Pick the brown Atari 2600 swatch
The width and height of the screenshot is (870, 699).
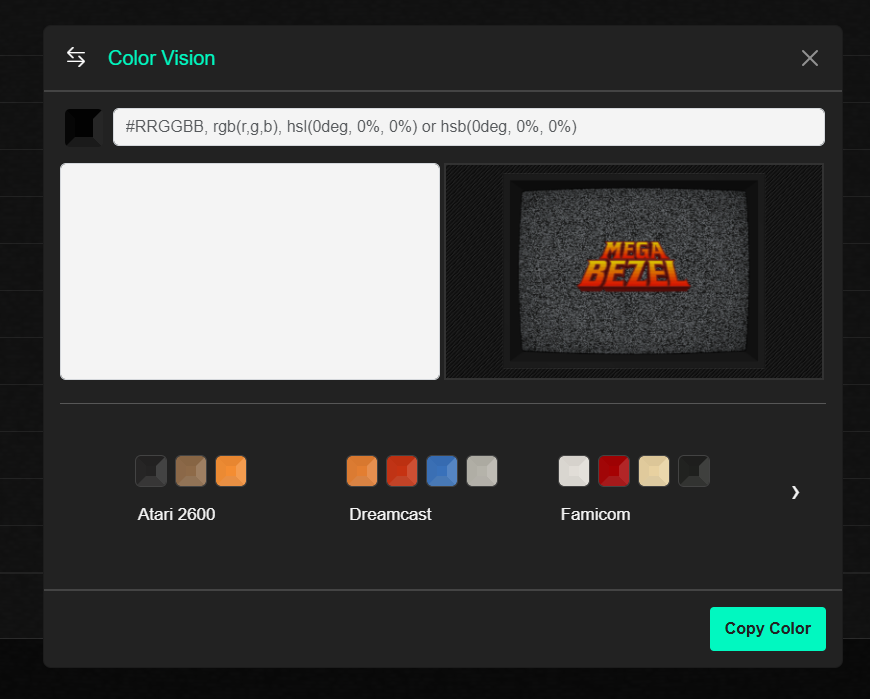click(x=191, y=471)
